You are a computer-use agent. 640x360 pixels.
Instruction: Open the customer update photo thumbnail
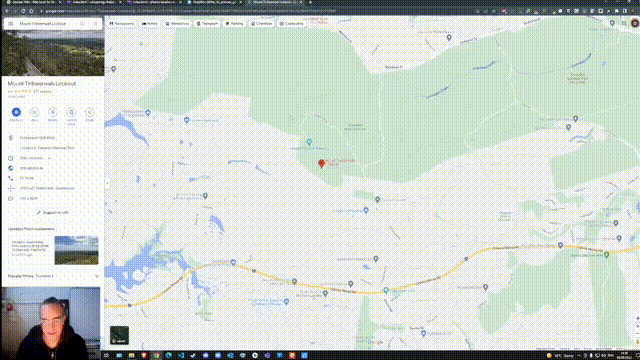76,250
